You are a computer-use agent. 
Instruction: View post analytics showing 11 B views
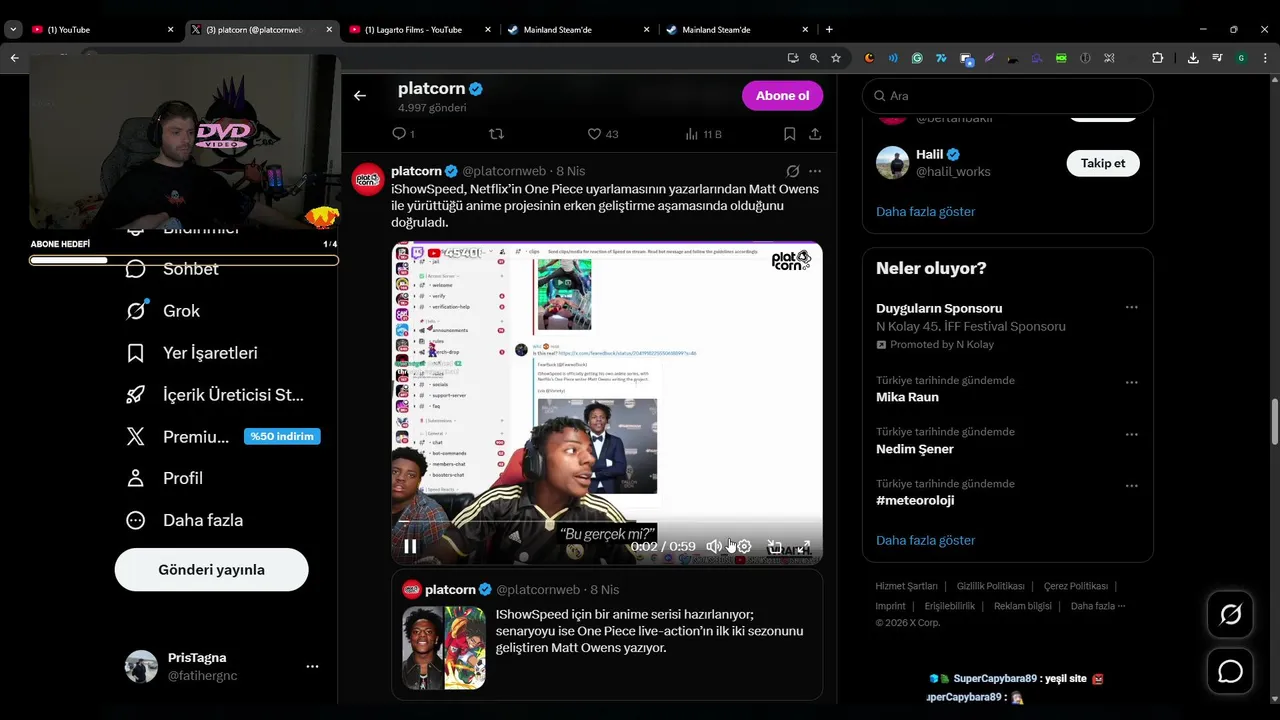pyautogui.click(x=703, y=133)
